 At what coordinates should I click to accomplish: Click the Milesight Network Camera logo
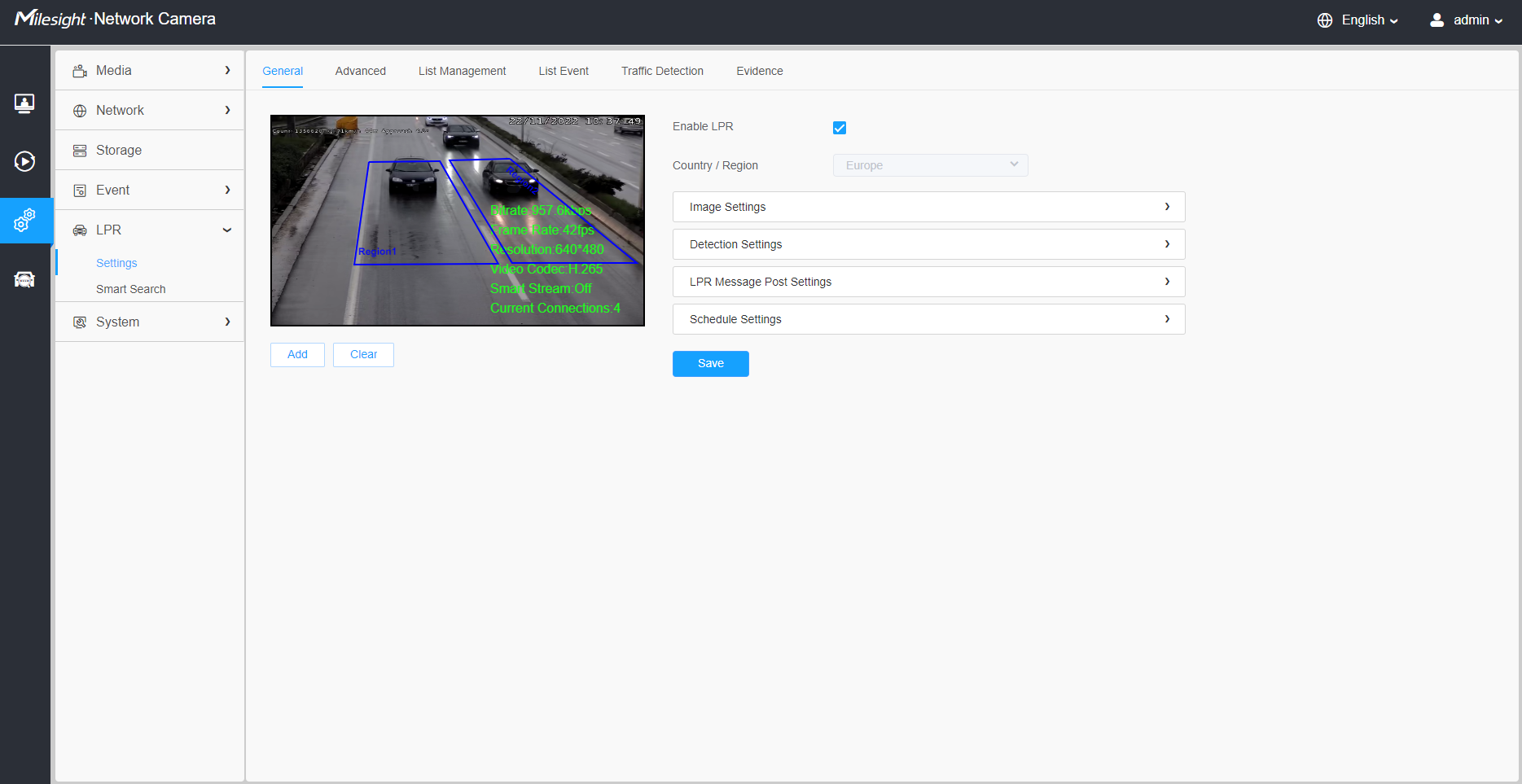pos(115,19)
